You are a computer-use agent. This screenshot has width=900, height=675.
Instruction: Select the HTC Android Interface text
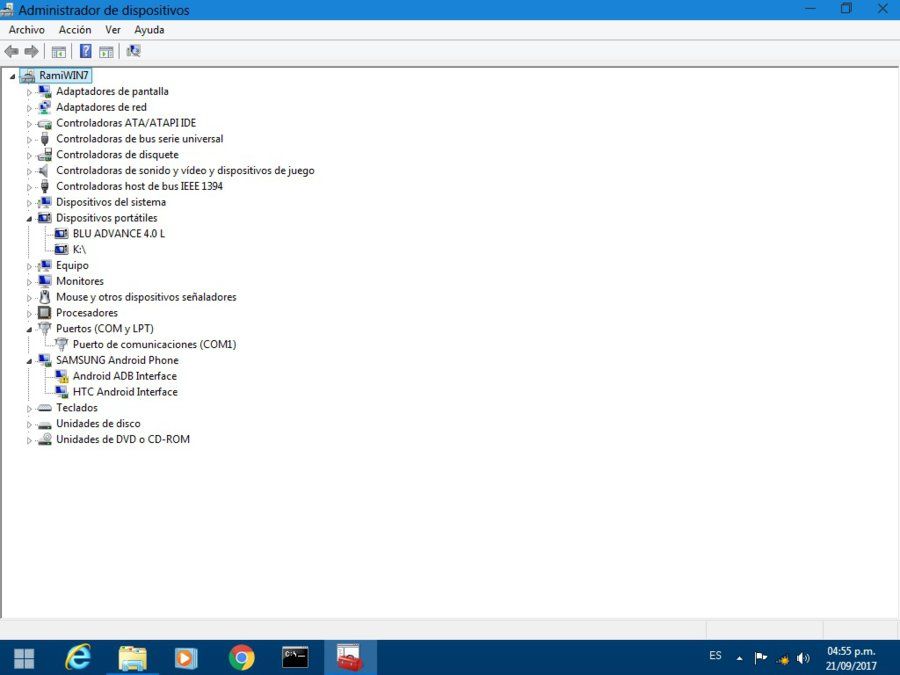tap(125, 391)
